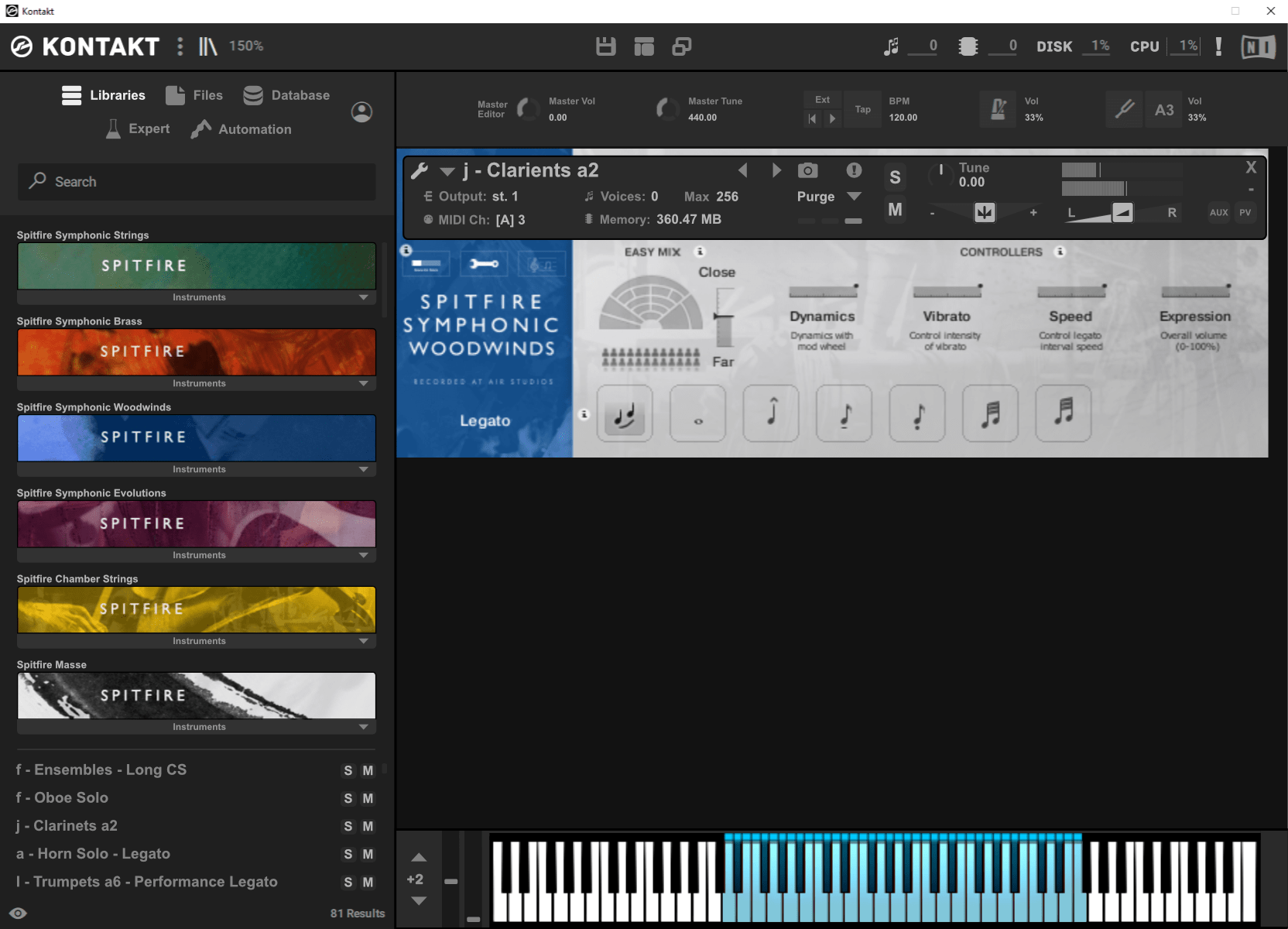This screenshot has height=929, width=1288.
Task: Mute the j - Clarients a2 instrument
Action: 895,210
